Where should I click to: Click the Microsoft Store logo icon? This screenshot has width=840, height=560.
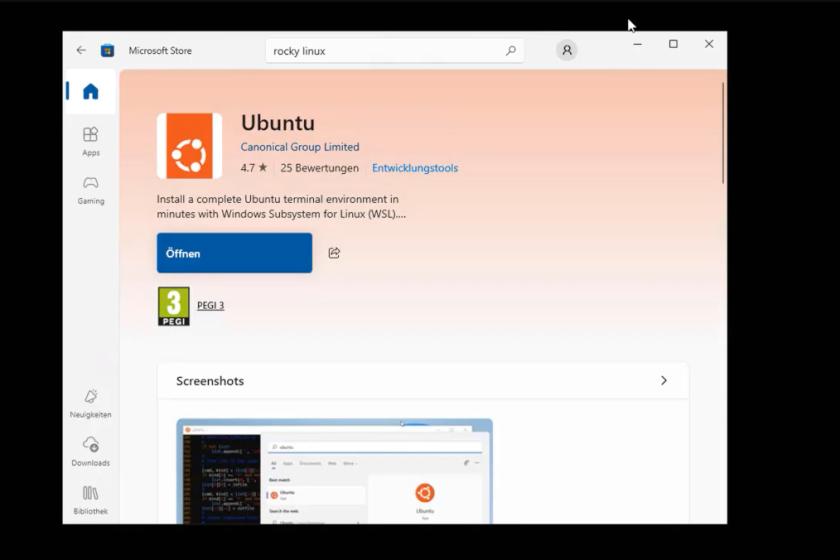108,50
